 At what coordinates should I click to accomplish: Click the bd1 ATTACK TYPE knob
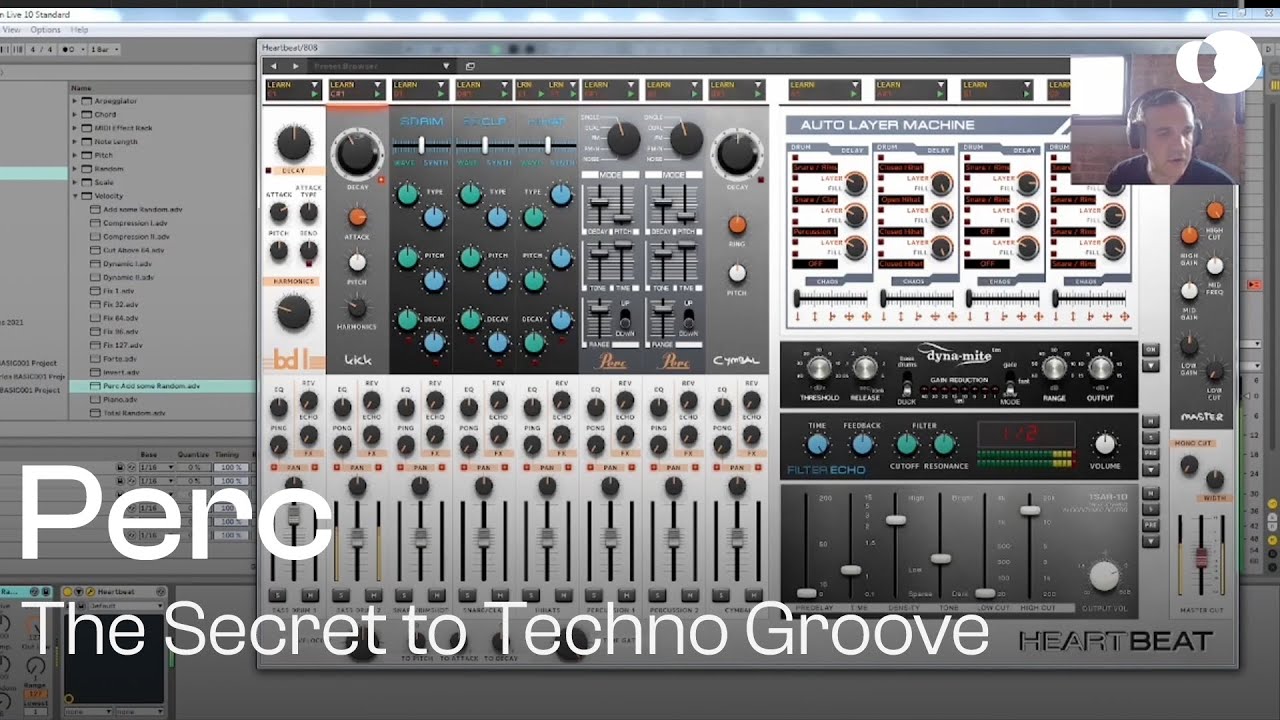click(308, 212)
